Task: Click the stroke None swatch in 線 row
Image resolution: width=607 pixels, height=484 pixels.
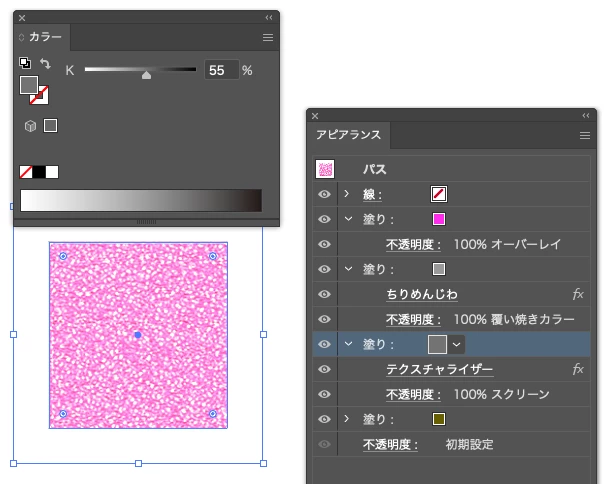Action: click(439, 194)
